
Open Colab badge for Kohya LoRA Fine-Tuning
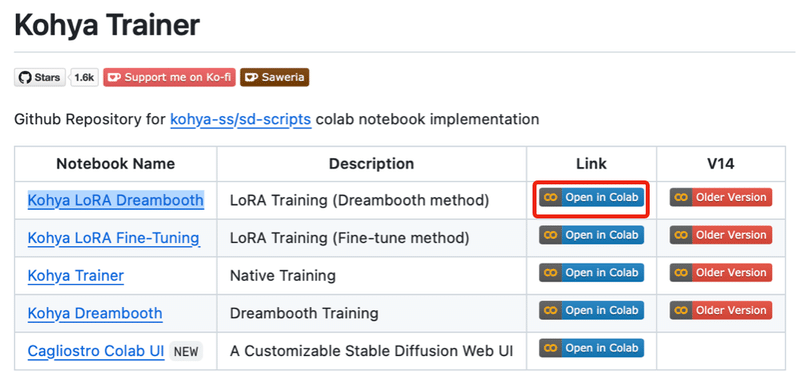591,235
